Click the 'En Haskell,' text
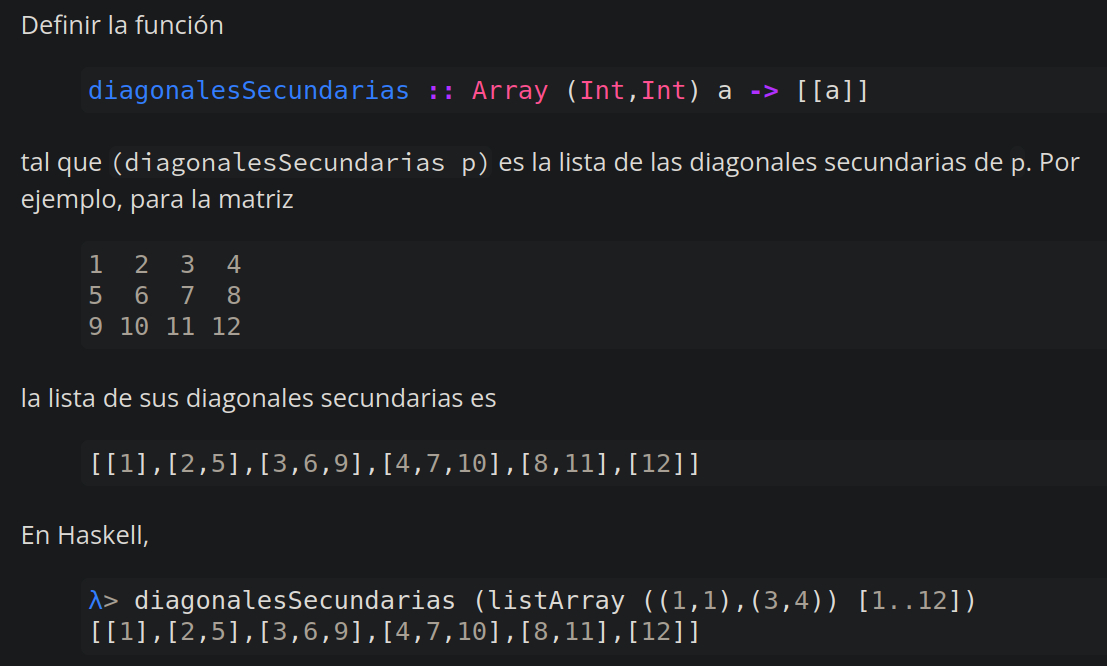 point(85,535)
